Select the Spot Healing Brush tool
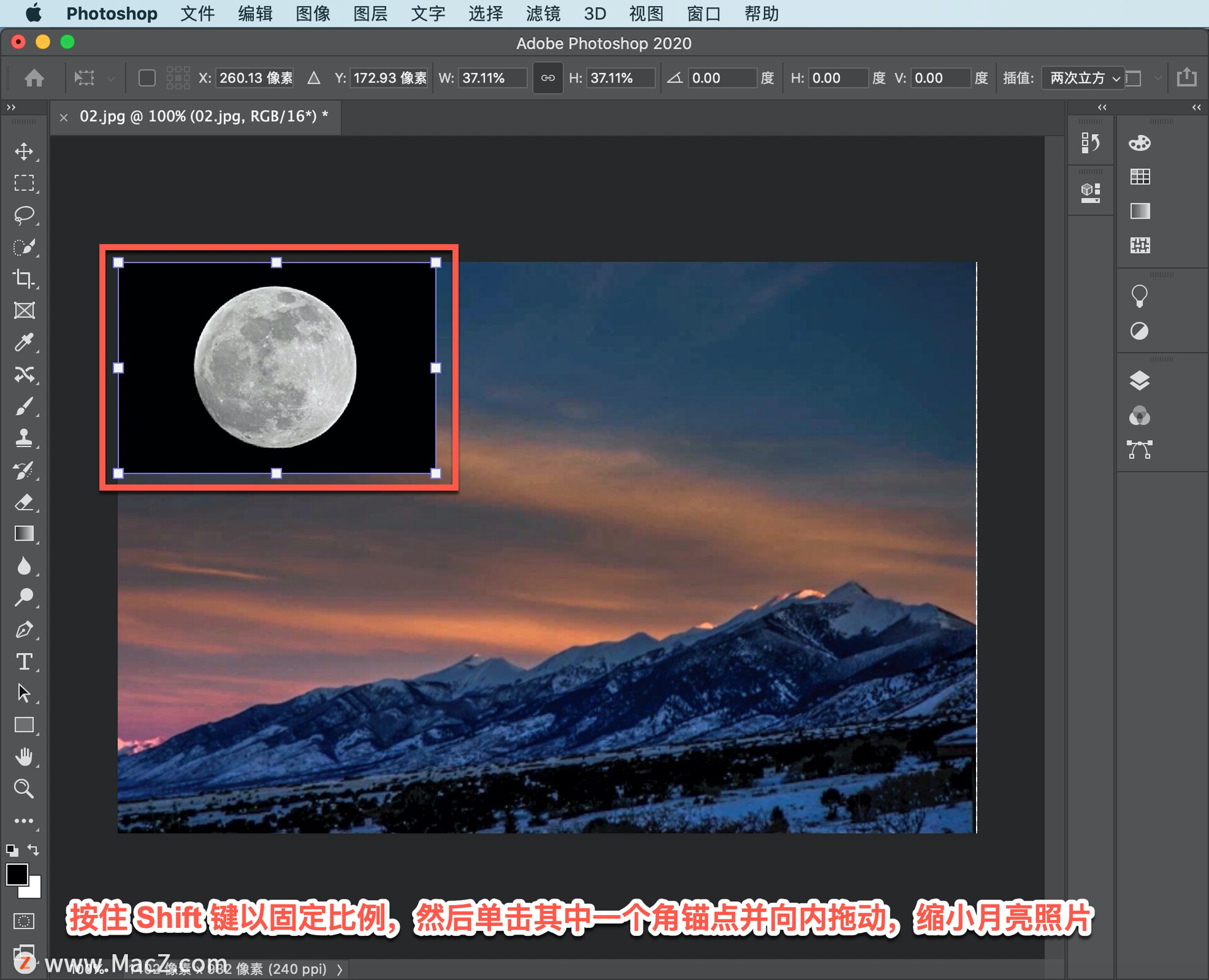 24,375
